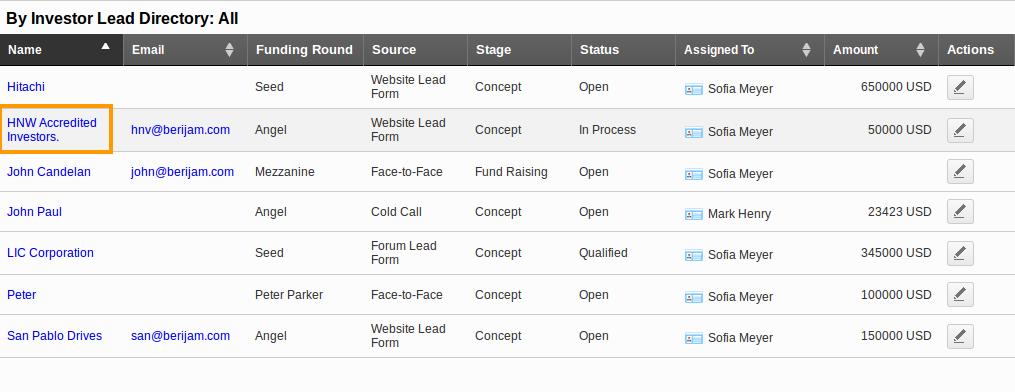The height and width of the screenshot is (392, 1015).
Task: Click the edit pencil icon for Hitachi
Action: pos(960,87)
